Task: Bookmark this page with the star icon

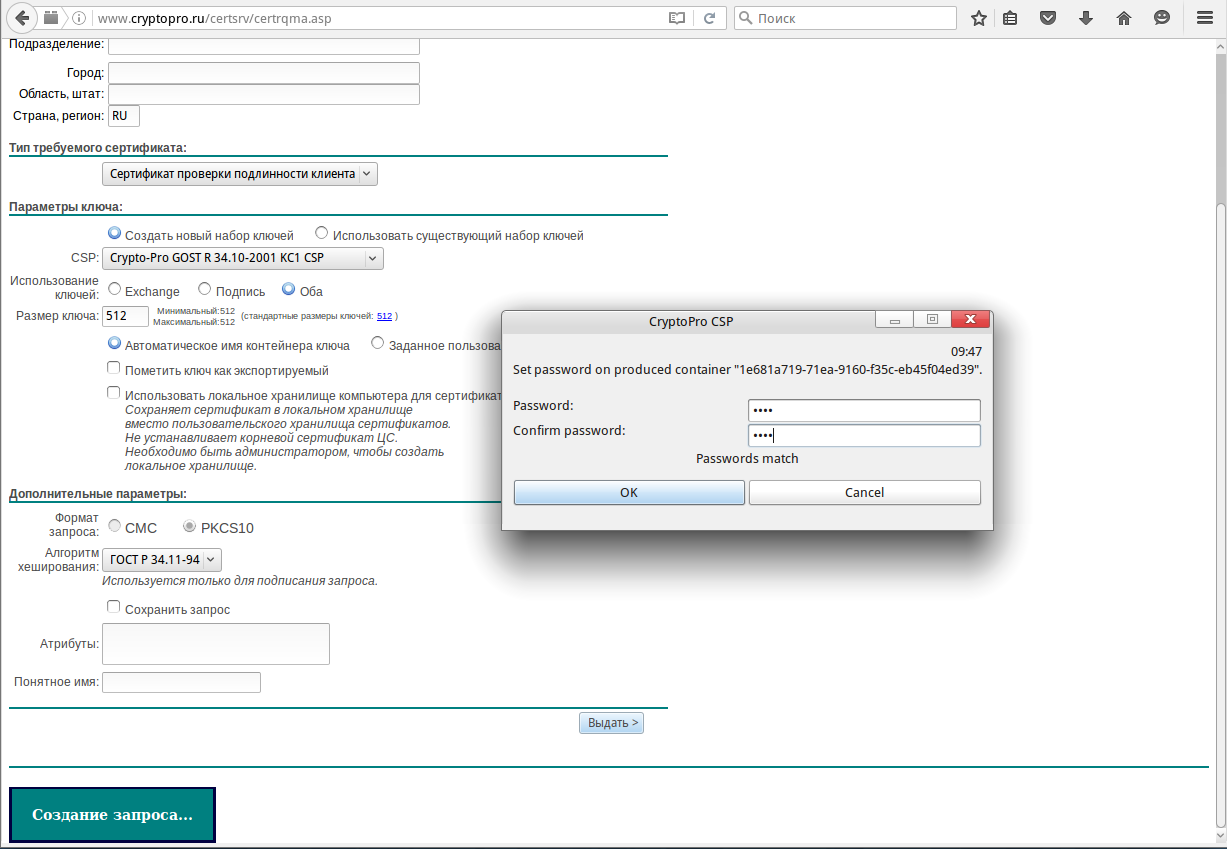Action: [x=979, y=18]
